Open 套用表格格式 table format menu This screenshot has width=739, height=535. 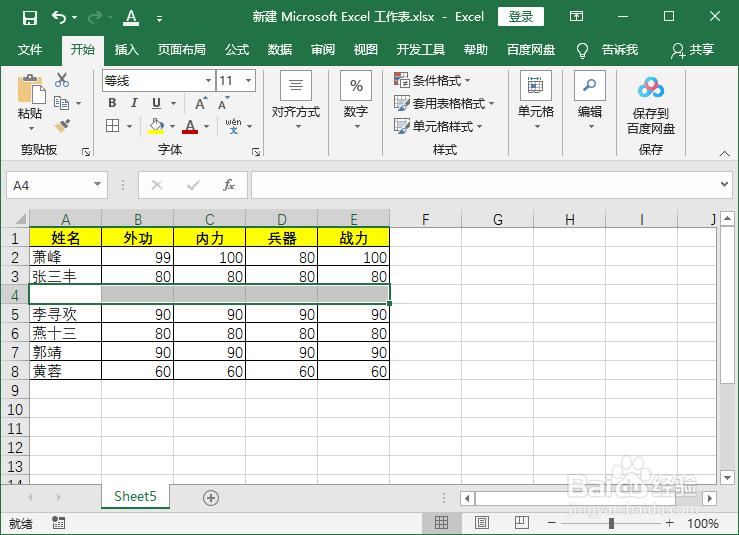(444, 103)
